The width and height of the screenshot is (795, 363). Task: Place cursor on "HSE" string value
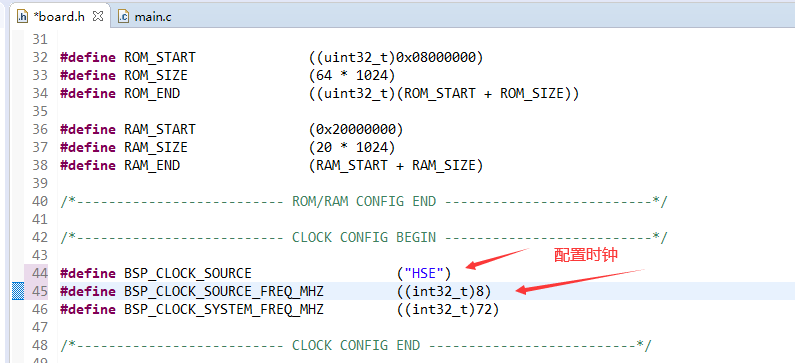tap(424, 274)
